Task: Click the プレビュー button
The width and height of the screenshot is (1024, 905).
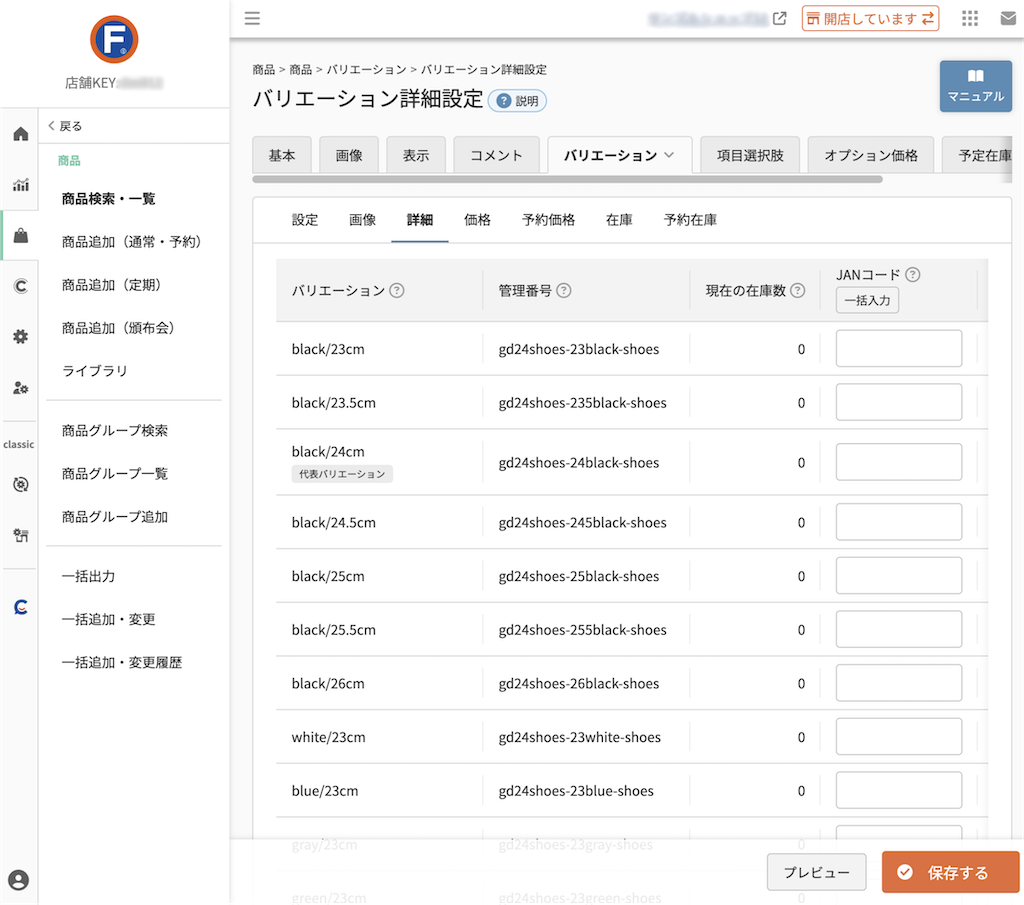Action: click(x=816, y=872)
